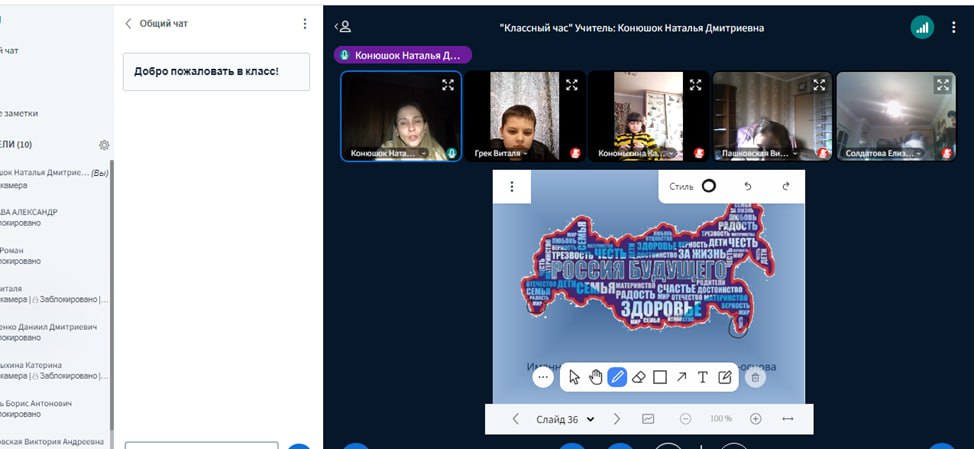Undo the last whiteboard action
The height and width of the screenshot is (449, 974).
(x=748, y=186)
